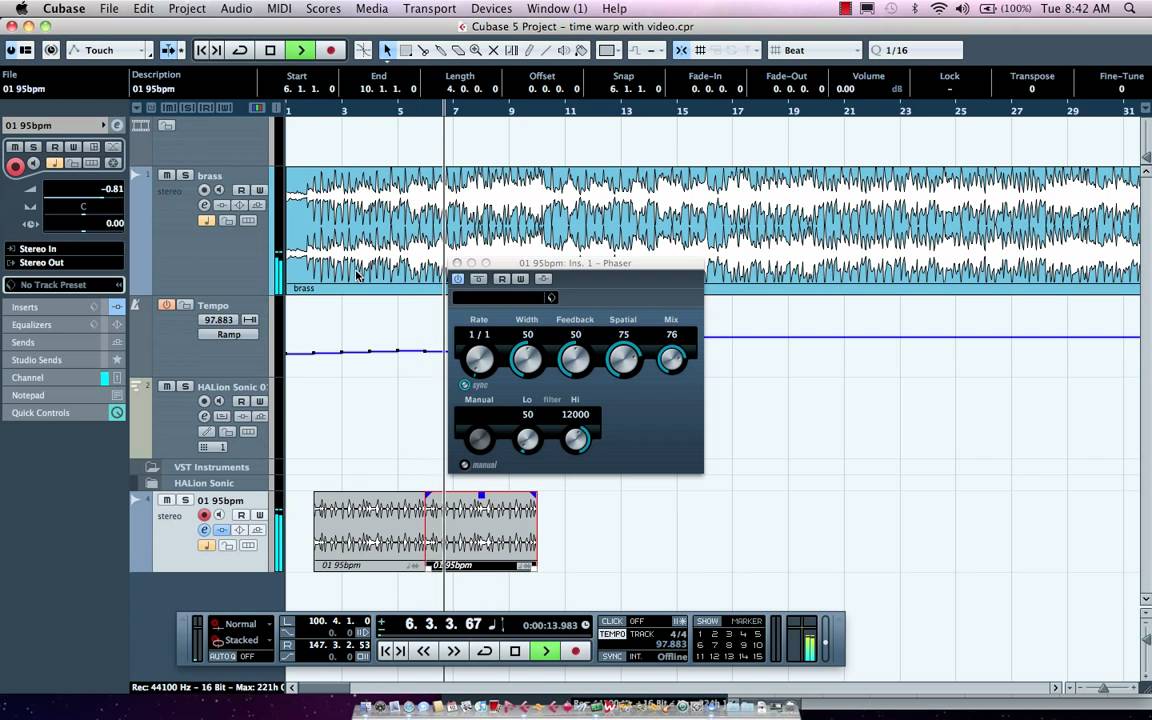
Task: Select the Line tool in toolbar
Action: pos(546,50)
